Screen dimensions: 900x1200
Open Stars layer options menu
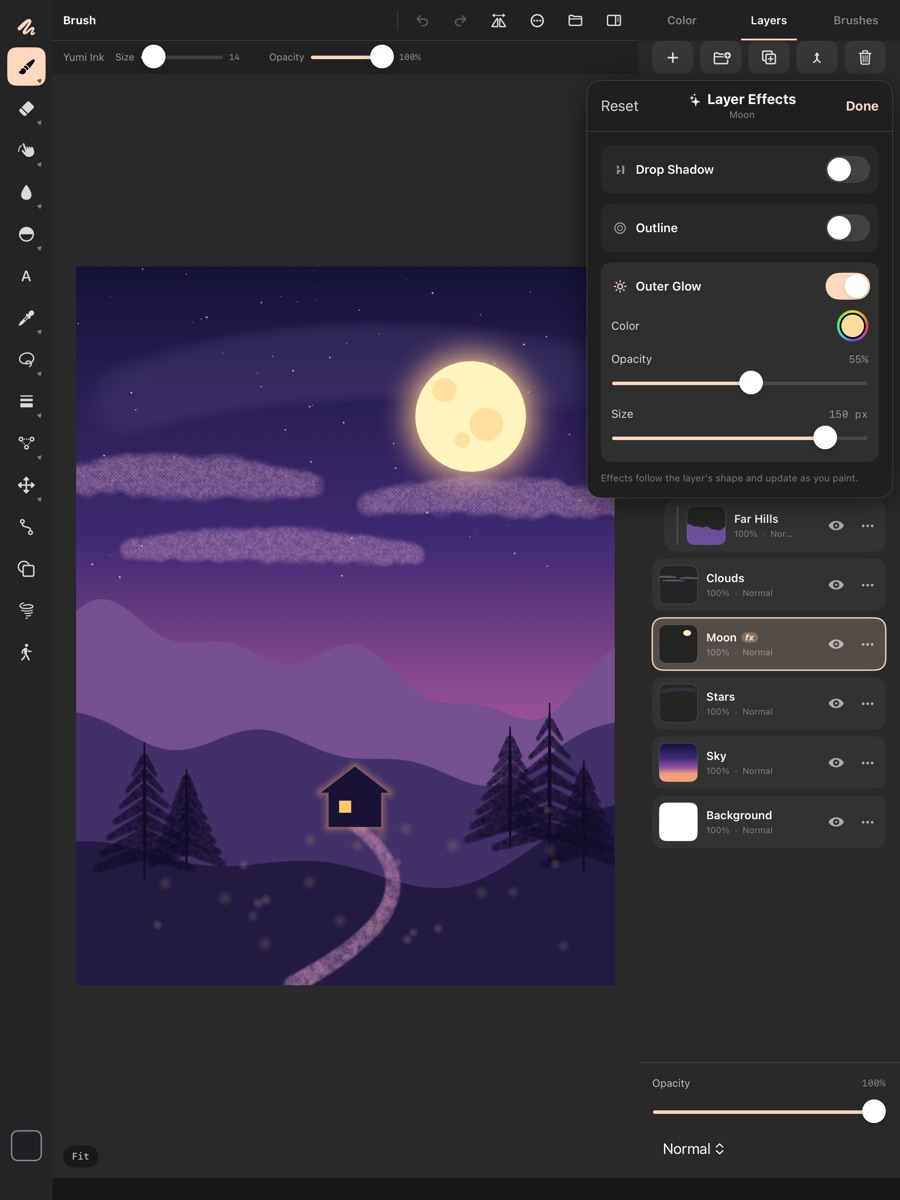[x=867, y=703]
